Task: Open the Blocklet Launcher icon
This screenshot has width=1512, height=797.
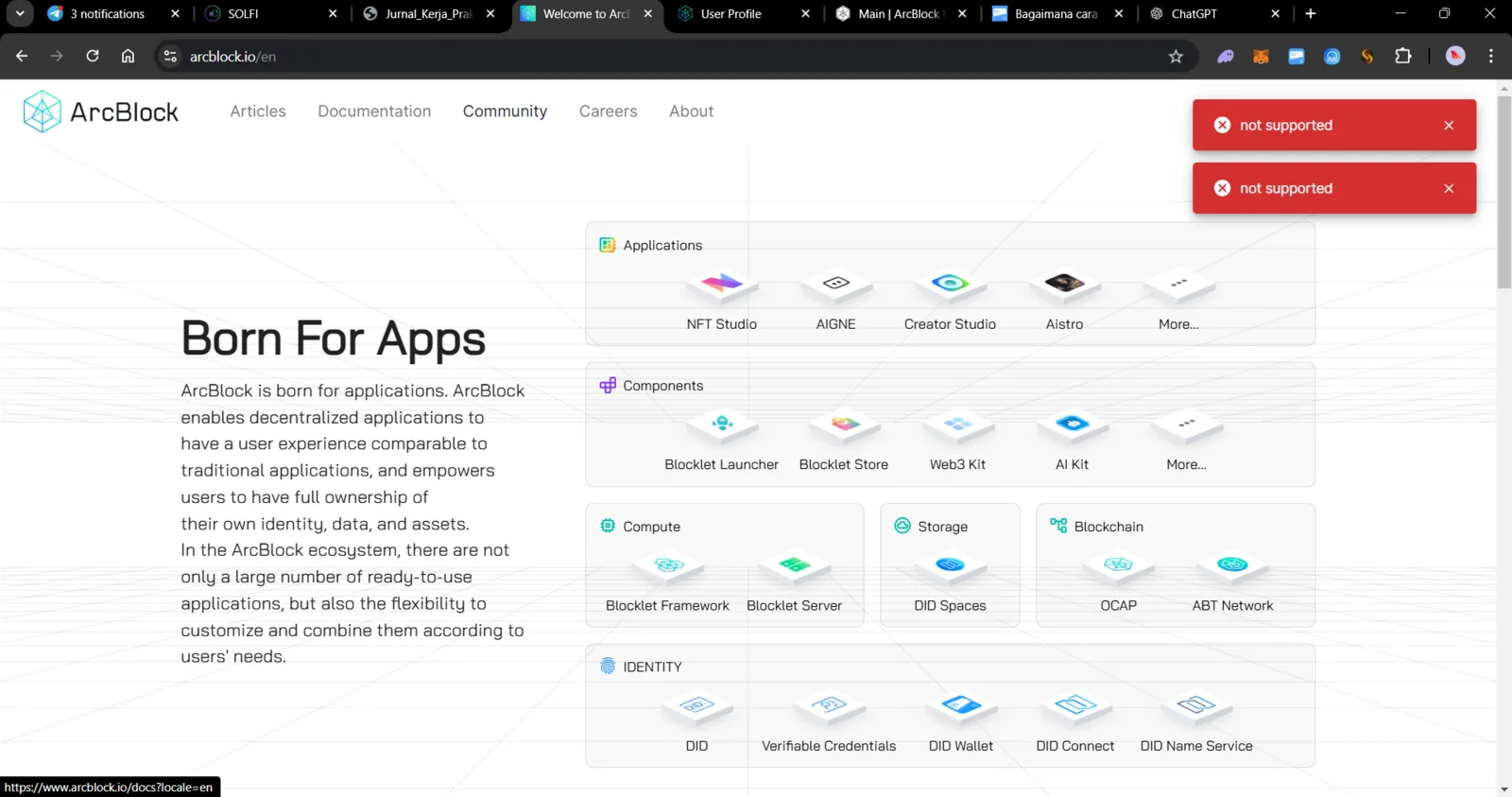Action: click(x=722, y=425)
